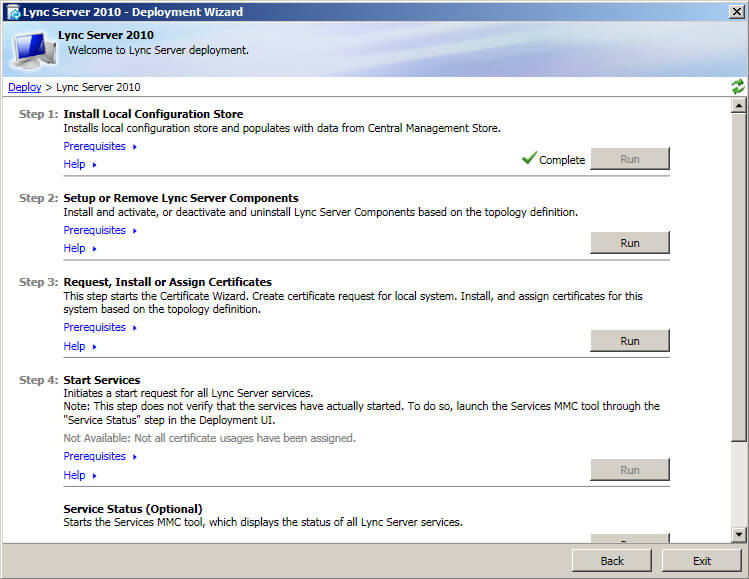Run Step 3 Certificate Wizard

pyautogui.click(x=630, y=341)
